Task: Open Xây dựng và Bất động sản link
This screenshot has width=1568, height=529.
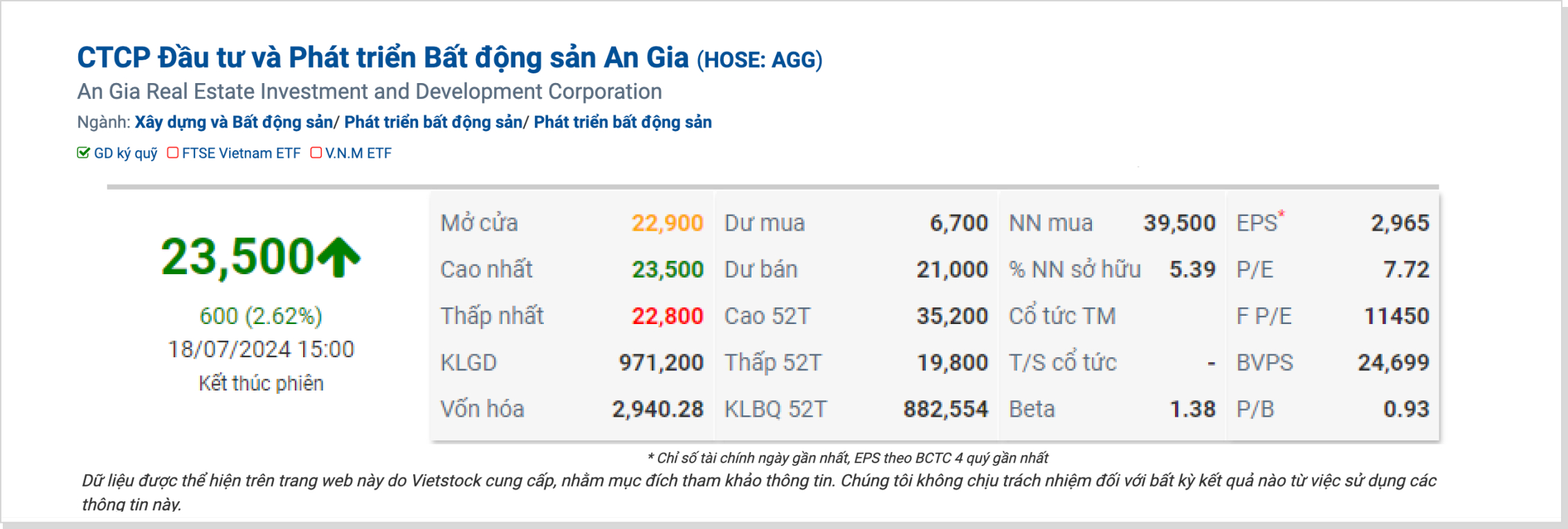Action: pos(234,123)
